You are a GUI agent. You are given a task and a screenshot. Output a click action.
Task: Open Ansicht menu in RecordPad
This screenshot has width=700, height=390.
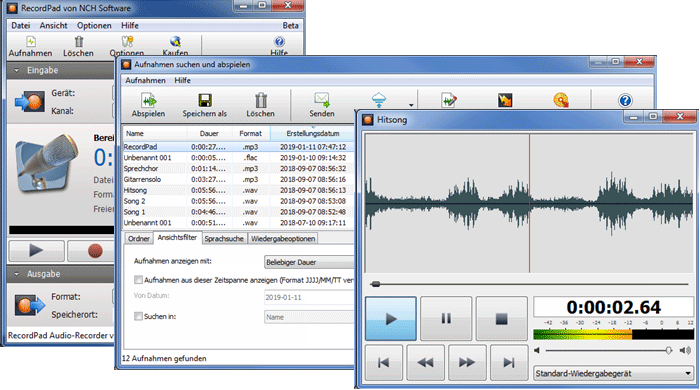click(x=53, y=25)
